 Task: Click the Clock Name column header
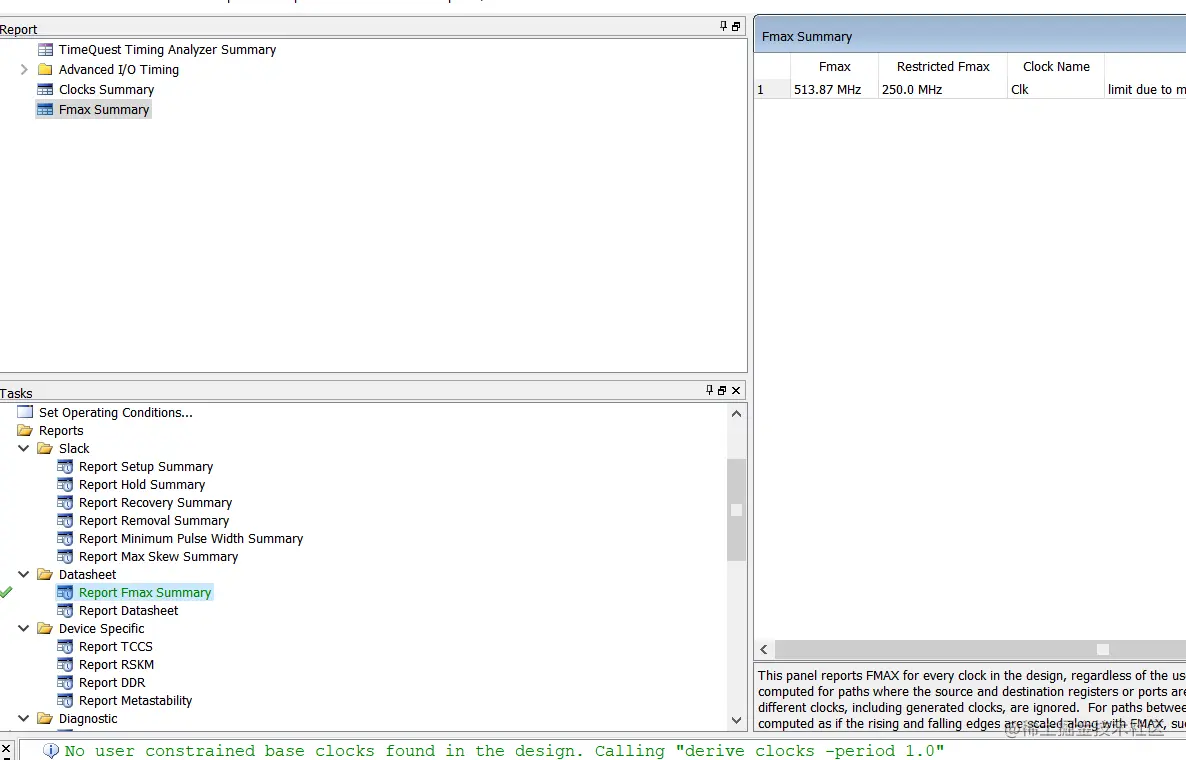click(x=1056, y=67)
